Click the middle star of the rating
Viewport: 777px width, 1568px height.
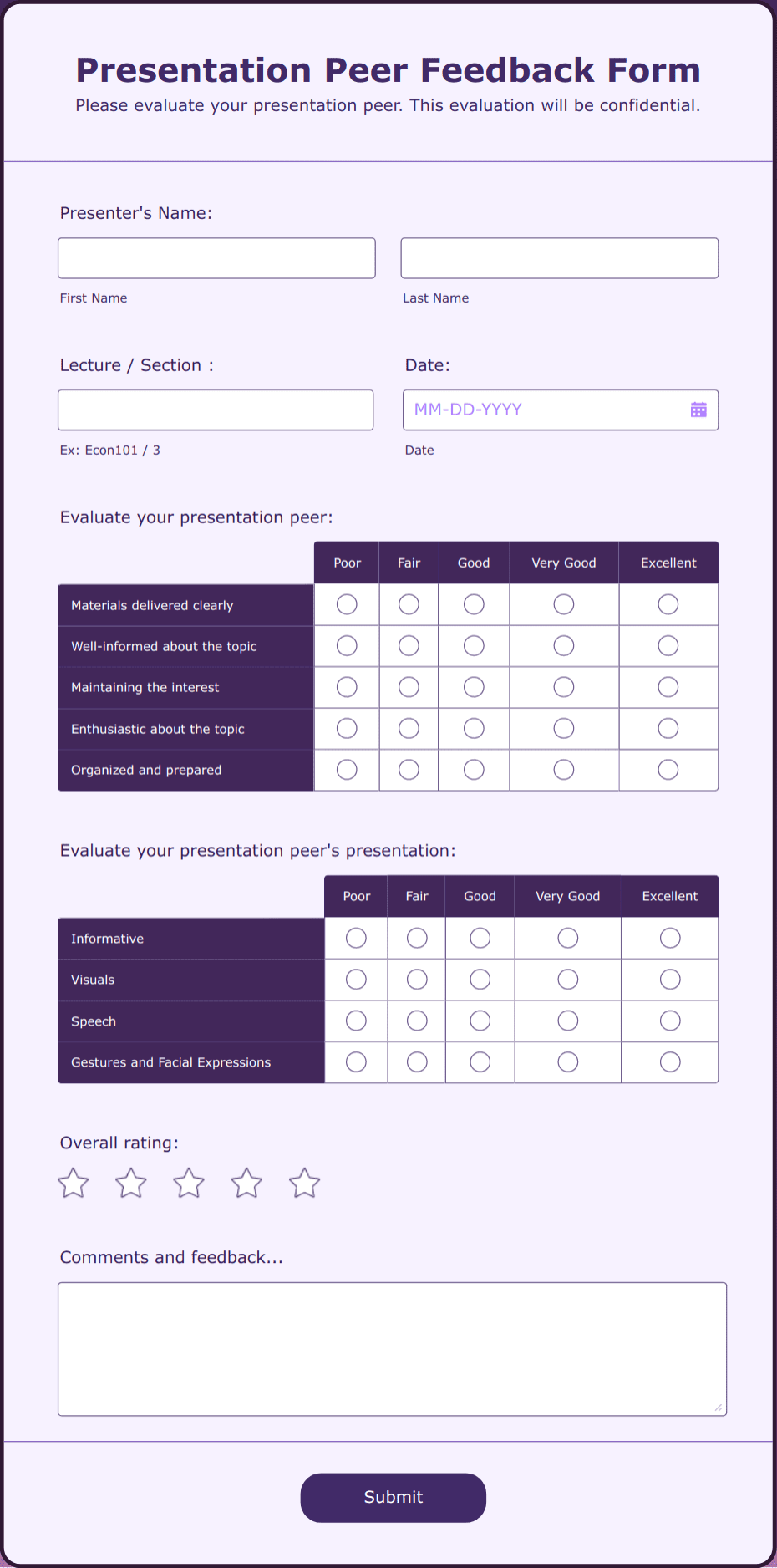coord(188,1183)
